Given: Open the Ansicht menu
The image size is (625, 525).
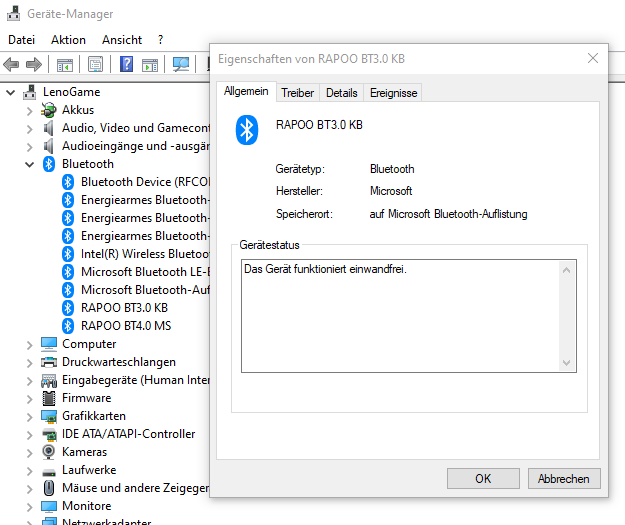Looking at the screenshot, I should tap(122, 40).
